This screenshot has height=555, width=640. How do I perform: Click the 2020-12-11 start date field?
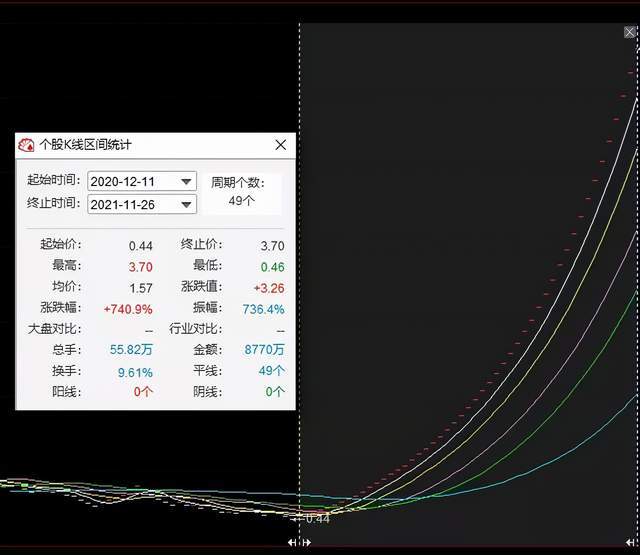142,181
